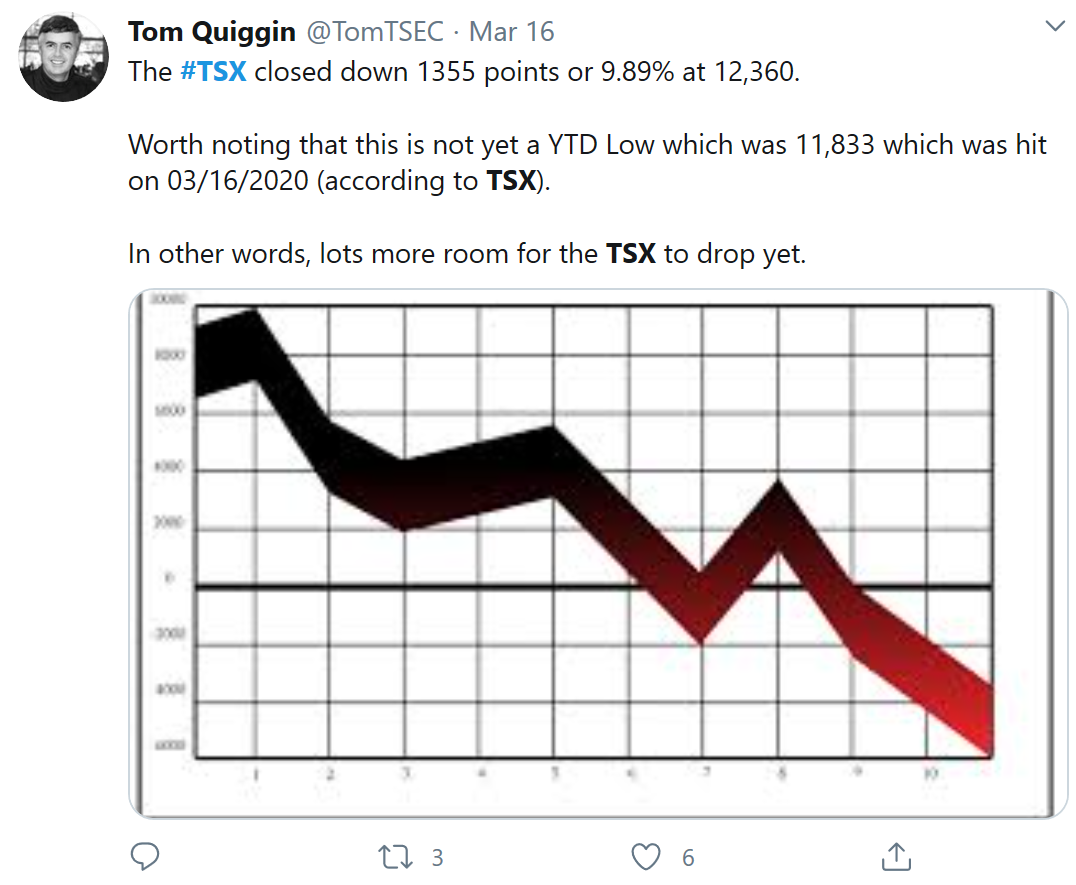
Task: Follow the #TSX hashtag link
Action: pyautogui.click(x=213, y=73)
